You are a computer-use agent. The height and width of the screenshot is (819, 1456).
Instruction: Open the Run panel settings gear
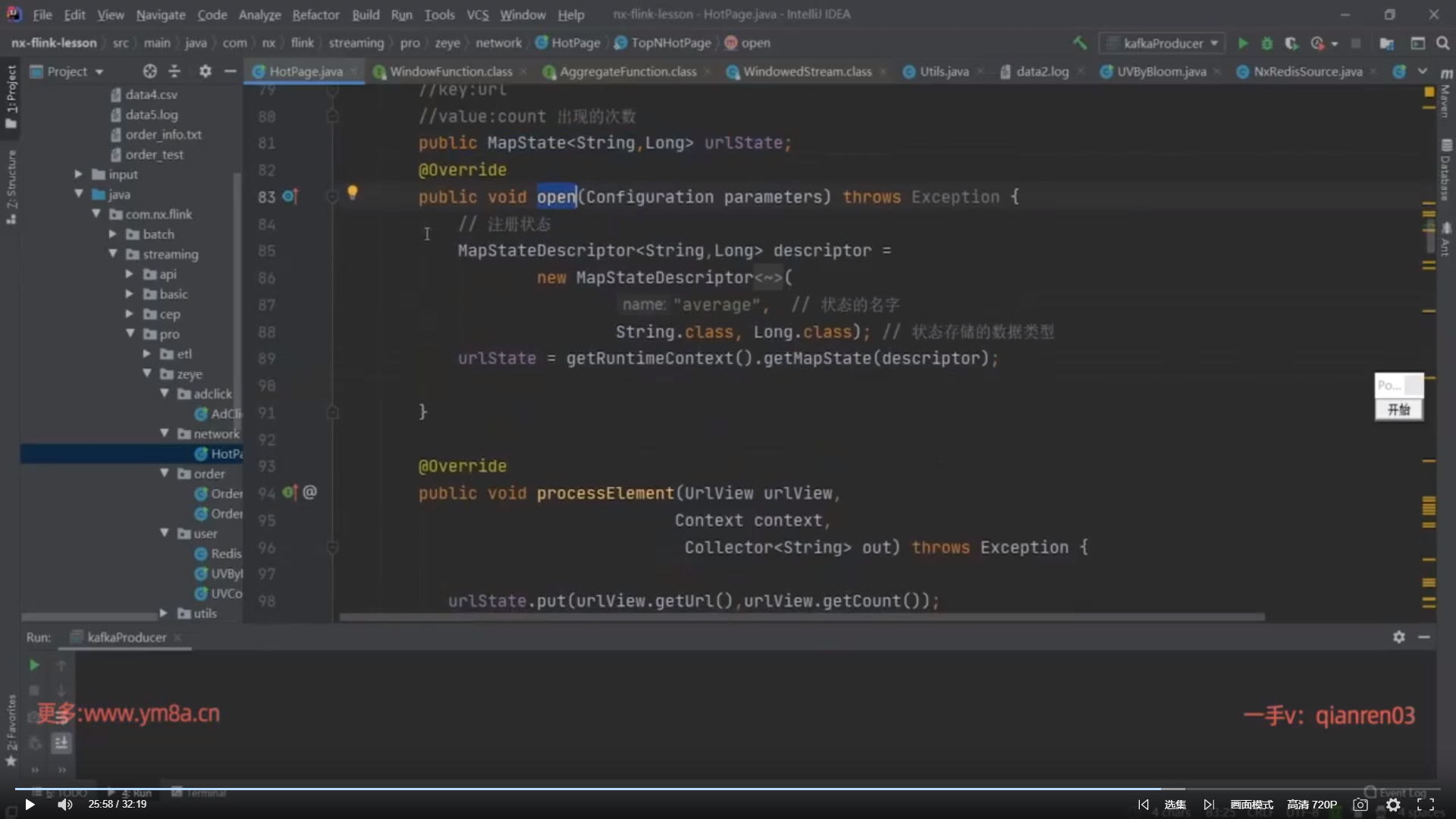coord(1398,637)
